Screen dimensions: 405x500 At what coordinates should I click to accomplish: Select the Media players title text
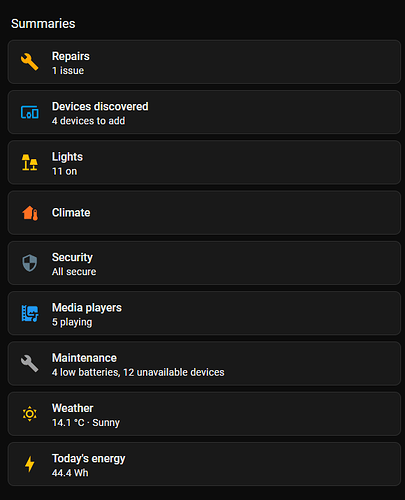[87, 307]
